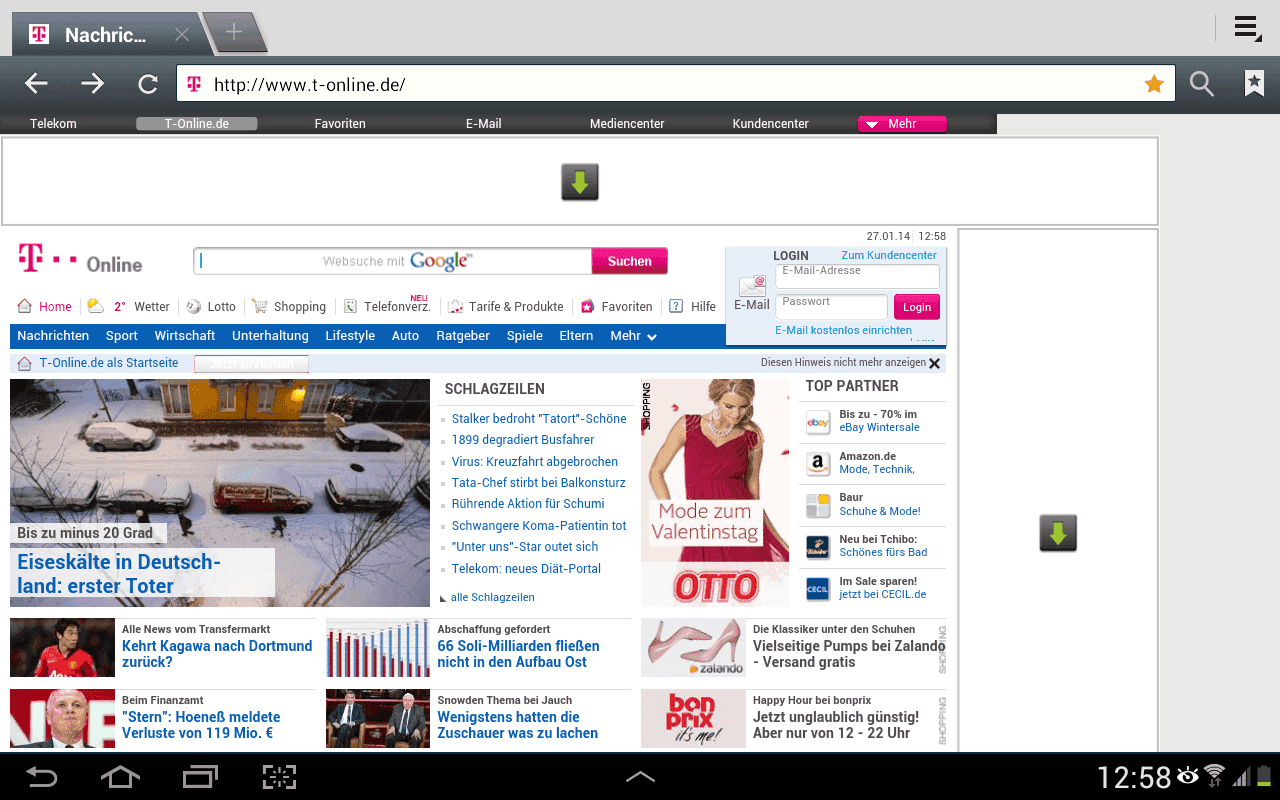Open Eiseskälte in Deutschland headline image
Screen dimensions: 1280x800
pos(220,493)
